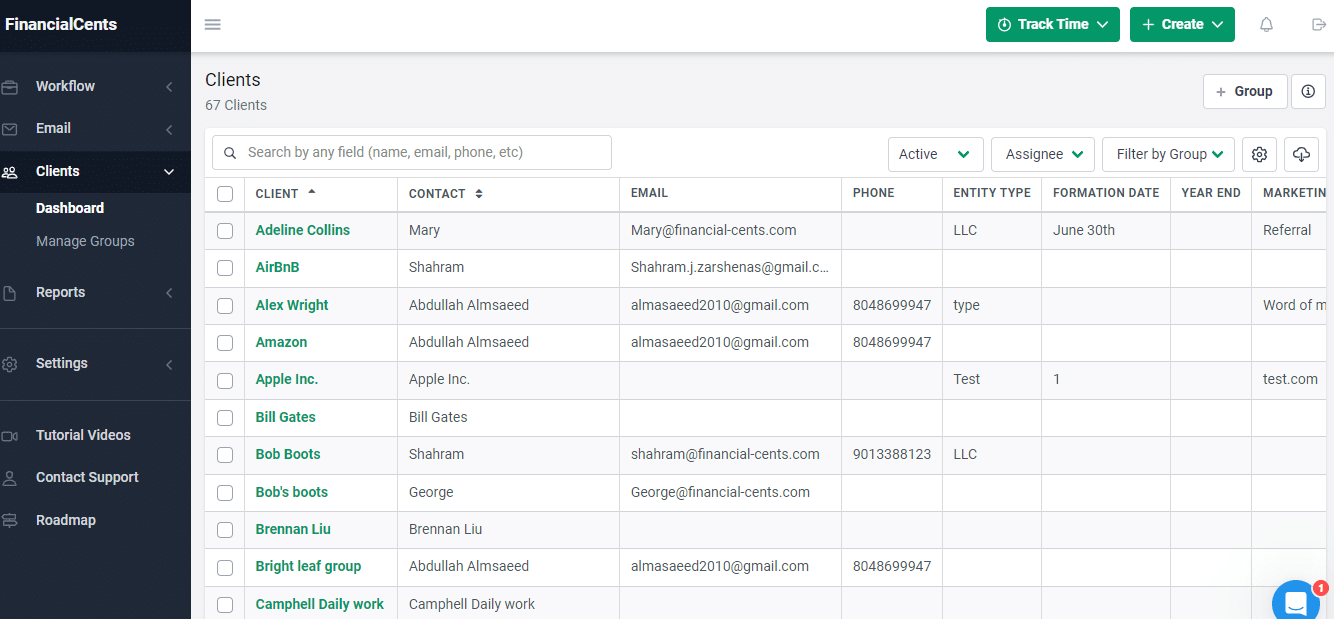Viewport: 1334px width, 619px height.
Task: Open Manage Groups in sidebar
Action: (x=85, y=241)
